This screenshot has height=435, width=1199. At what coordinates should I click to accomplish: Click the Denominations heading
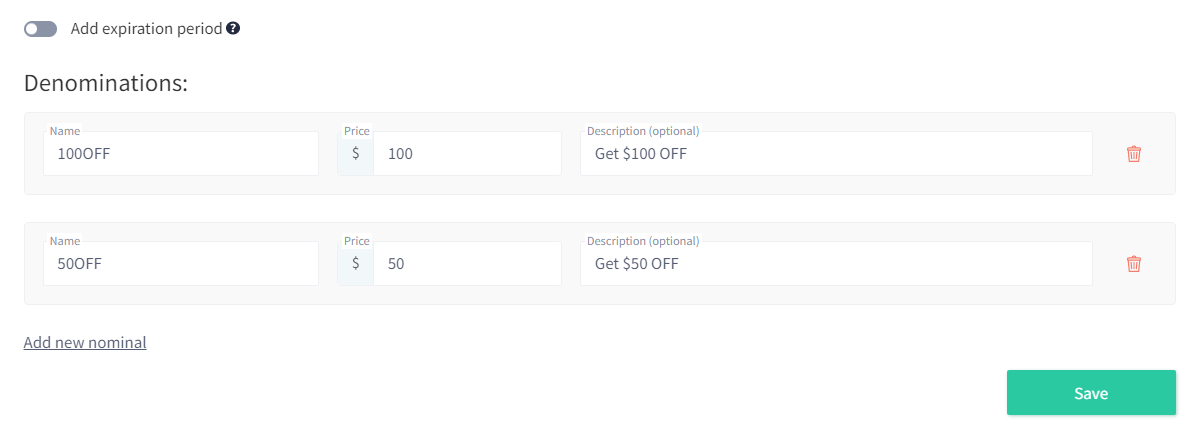pyautogui.click(x=106, y=83)
